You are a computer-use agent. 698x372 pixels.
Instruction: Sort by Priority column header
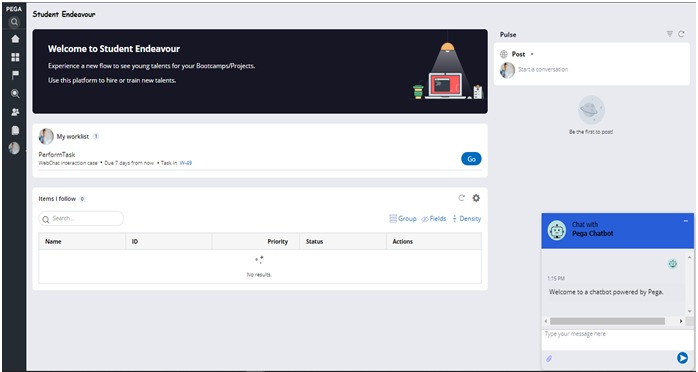278,242
